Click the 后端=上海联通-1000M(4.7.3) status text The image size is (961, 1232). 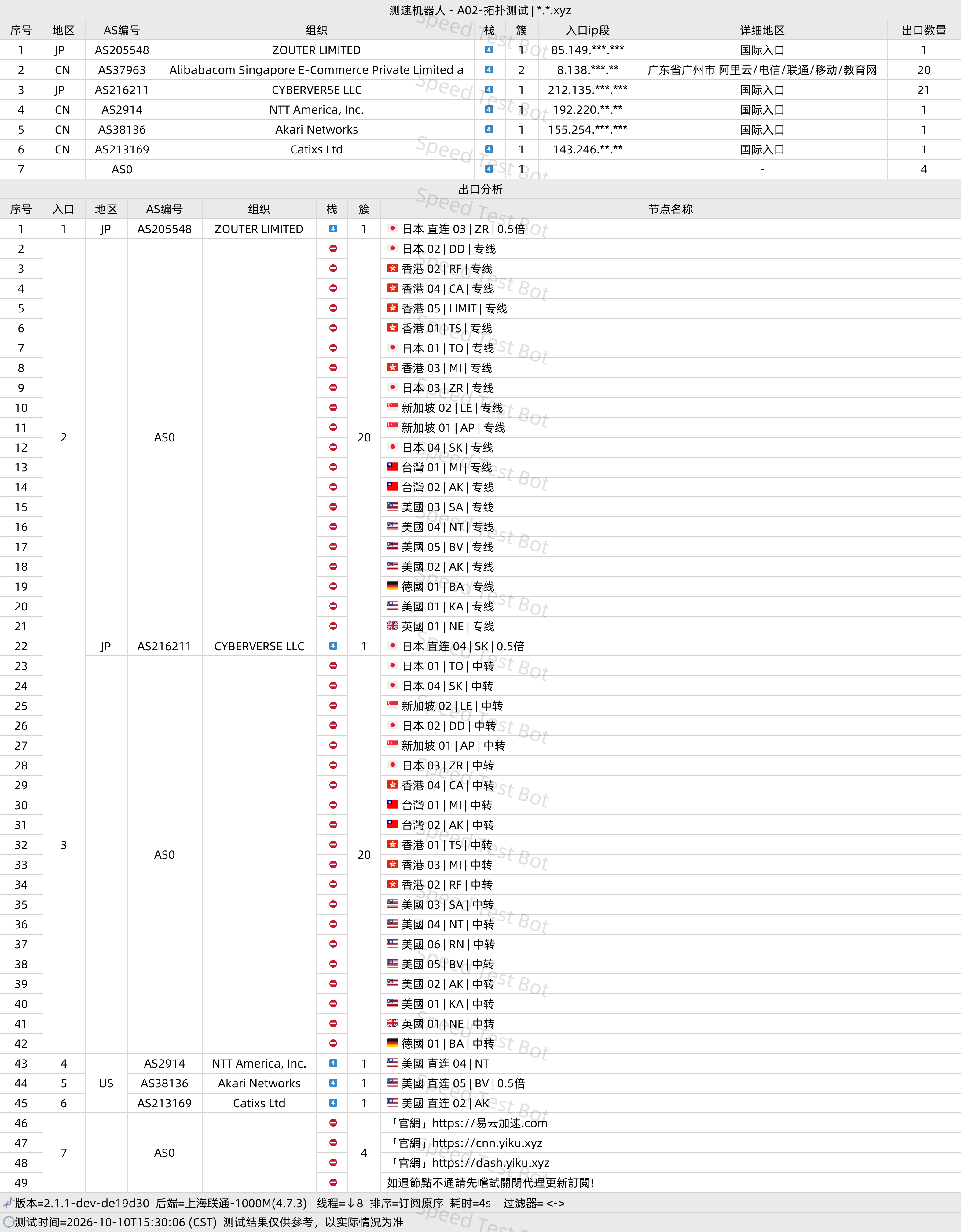tap(231, 1203)
